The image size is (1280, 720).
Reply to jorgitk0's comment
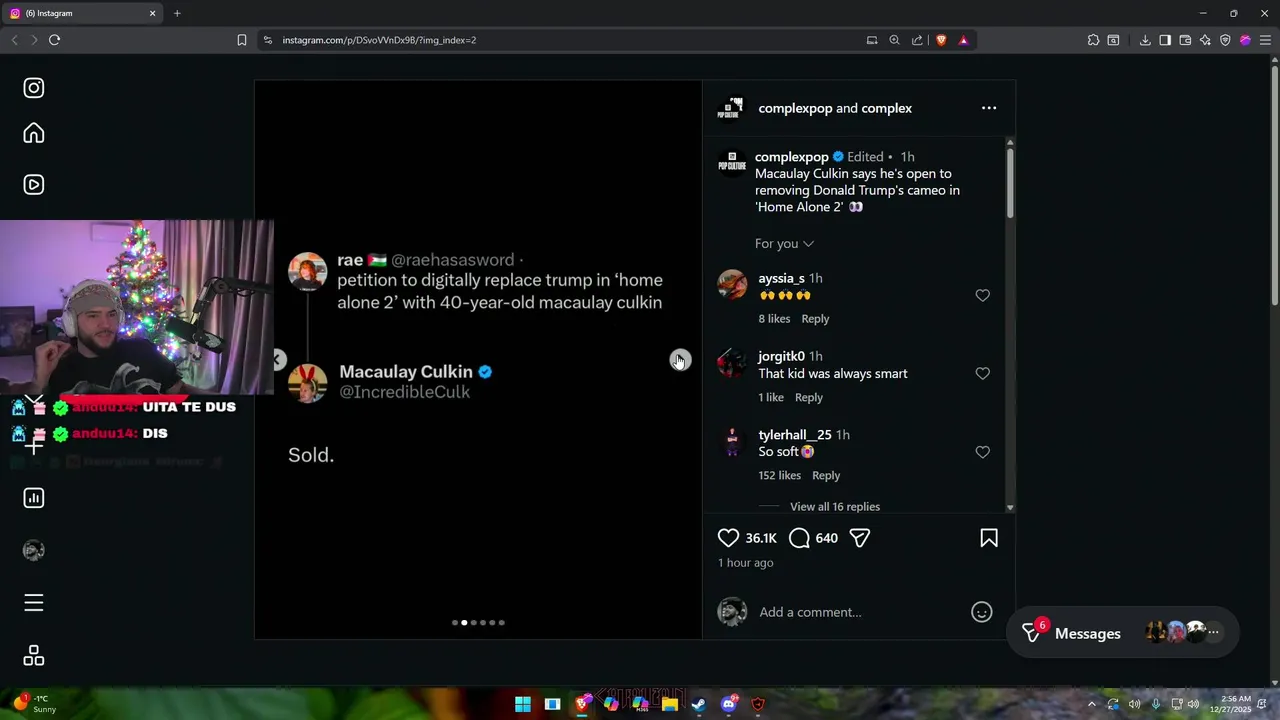pos(808,397)
